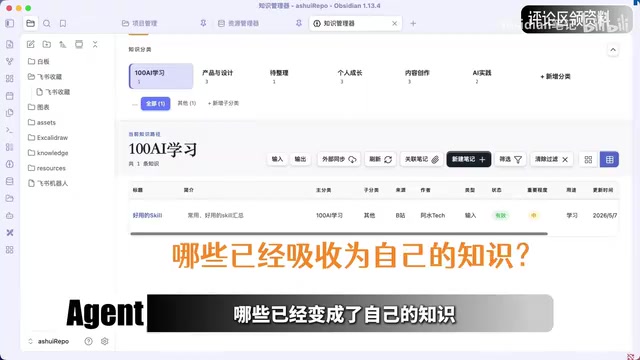This screenshot has width=640, height=360.
Task: Click the auto-reveal current file icon
Action: (x=79, y=44)
